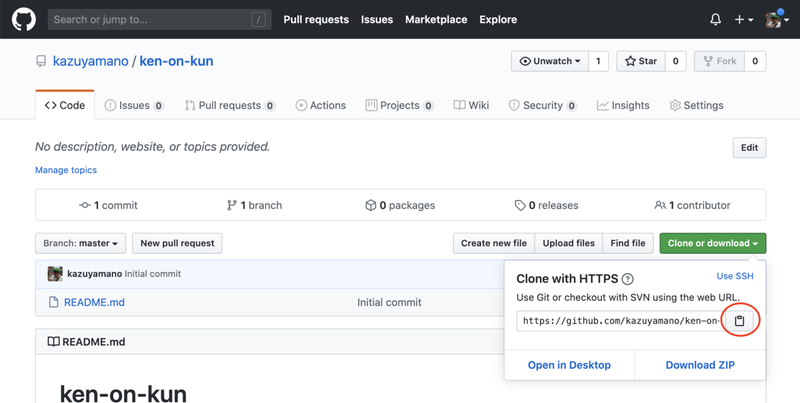Click kazuyamano's commit avatar
The image size is (800, 403).
[55, 274]
